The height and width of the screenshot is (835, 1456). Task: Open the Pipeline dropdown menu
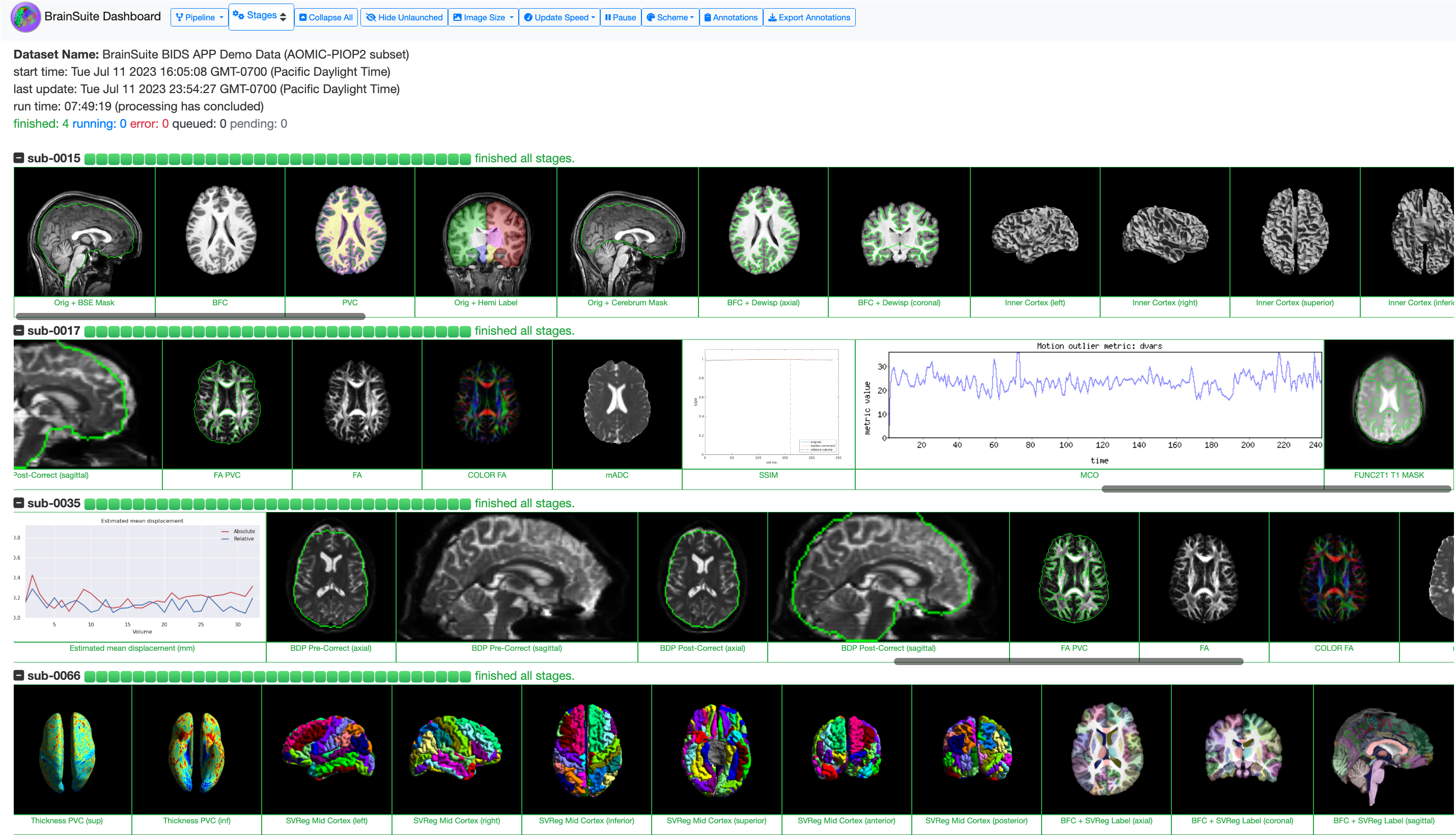[199, 17]
